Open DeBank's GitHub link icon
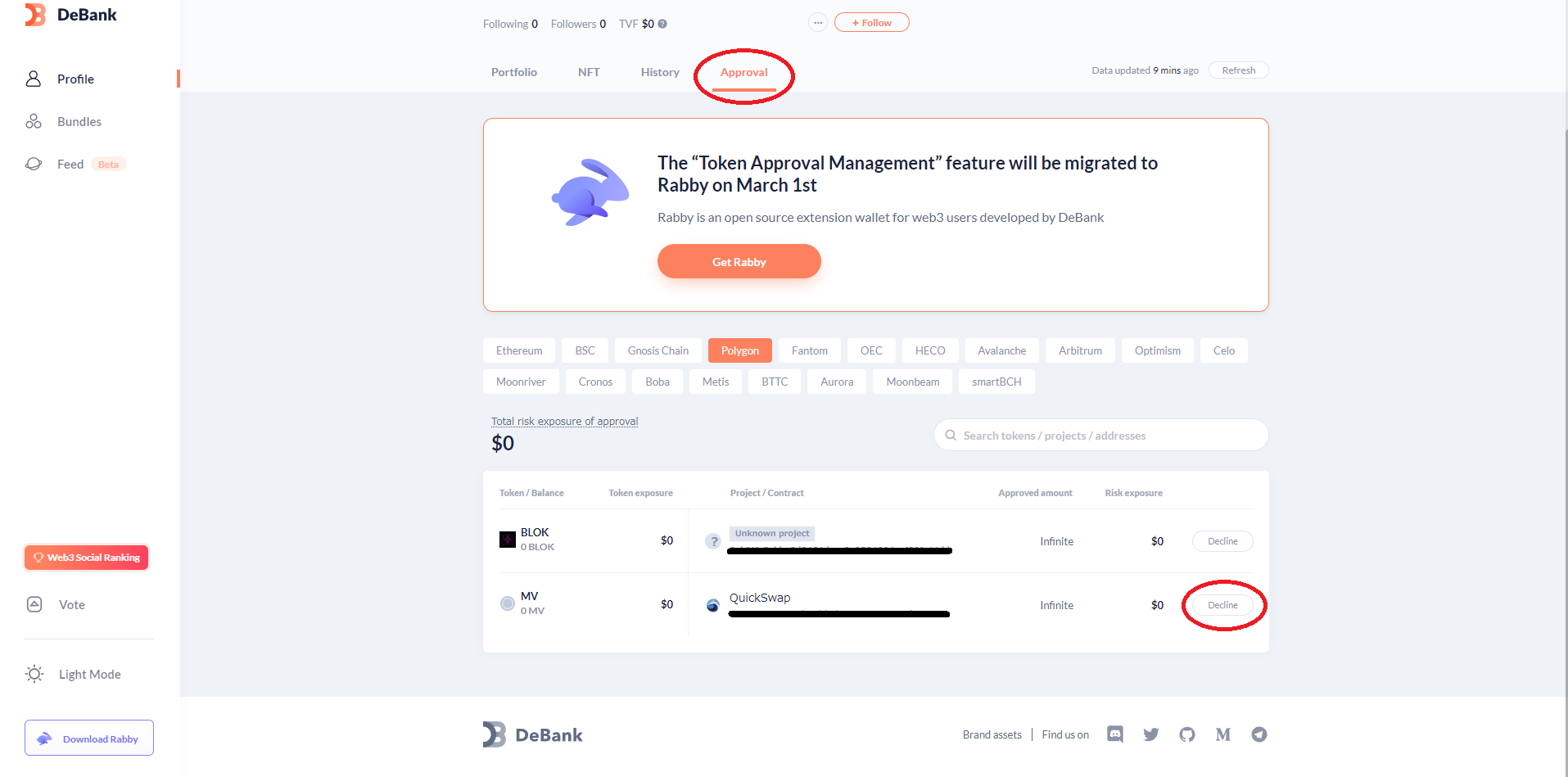Image resolution: width=1568 pixels, height=777 pixels. [x=1187, y=734]
